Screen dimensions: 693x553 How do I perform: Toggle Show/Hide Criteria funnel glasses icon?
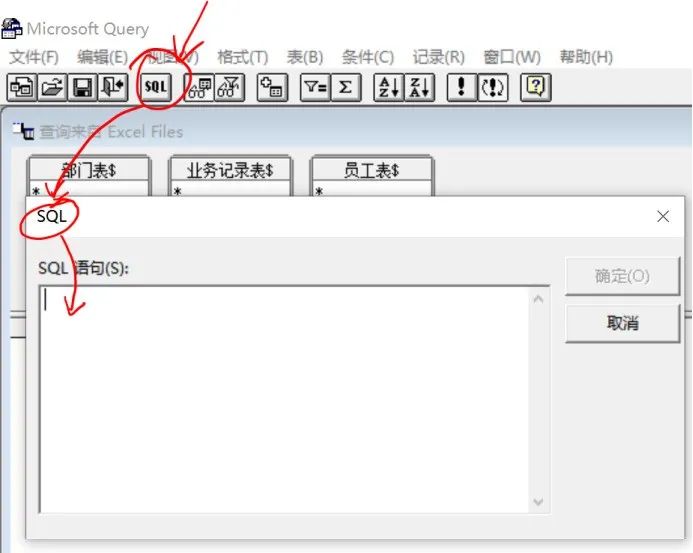click(x=229, y=87)
